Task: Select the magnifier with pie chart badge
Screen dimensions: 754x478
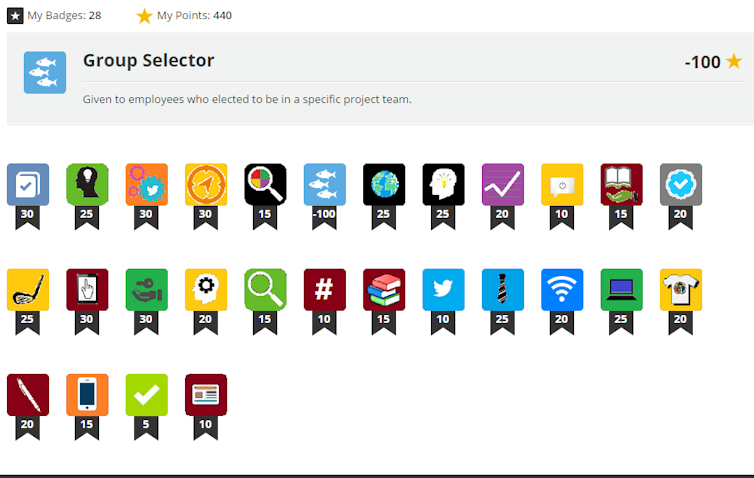Action: 265,184
